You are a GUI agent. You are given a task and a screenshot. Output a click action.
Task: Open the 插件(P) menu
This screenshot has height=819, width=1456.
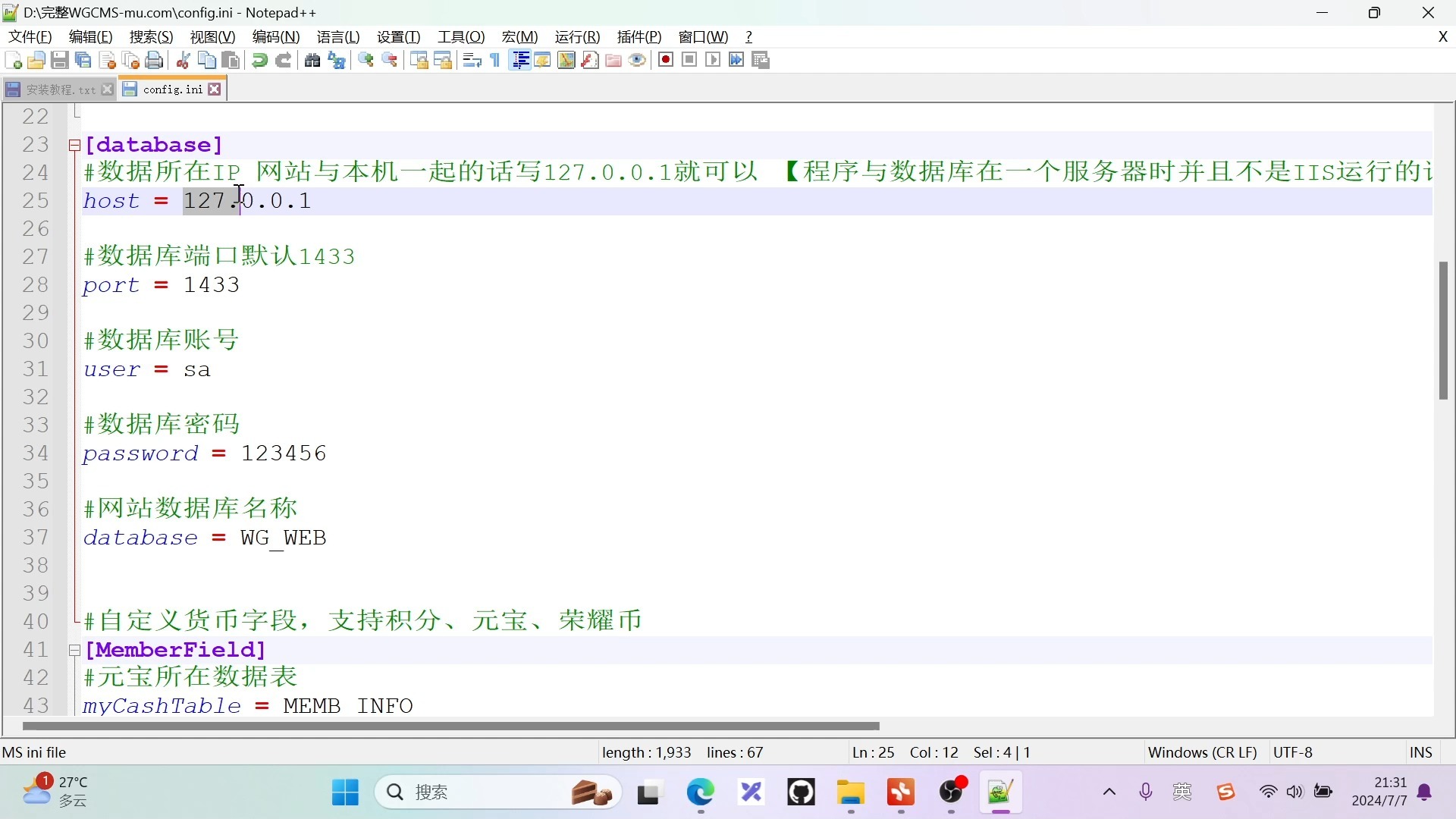coord(639,36)
